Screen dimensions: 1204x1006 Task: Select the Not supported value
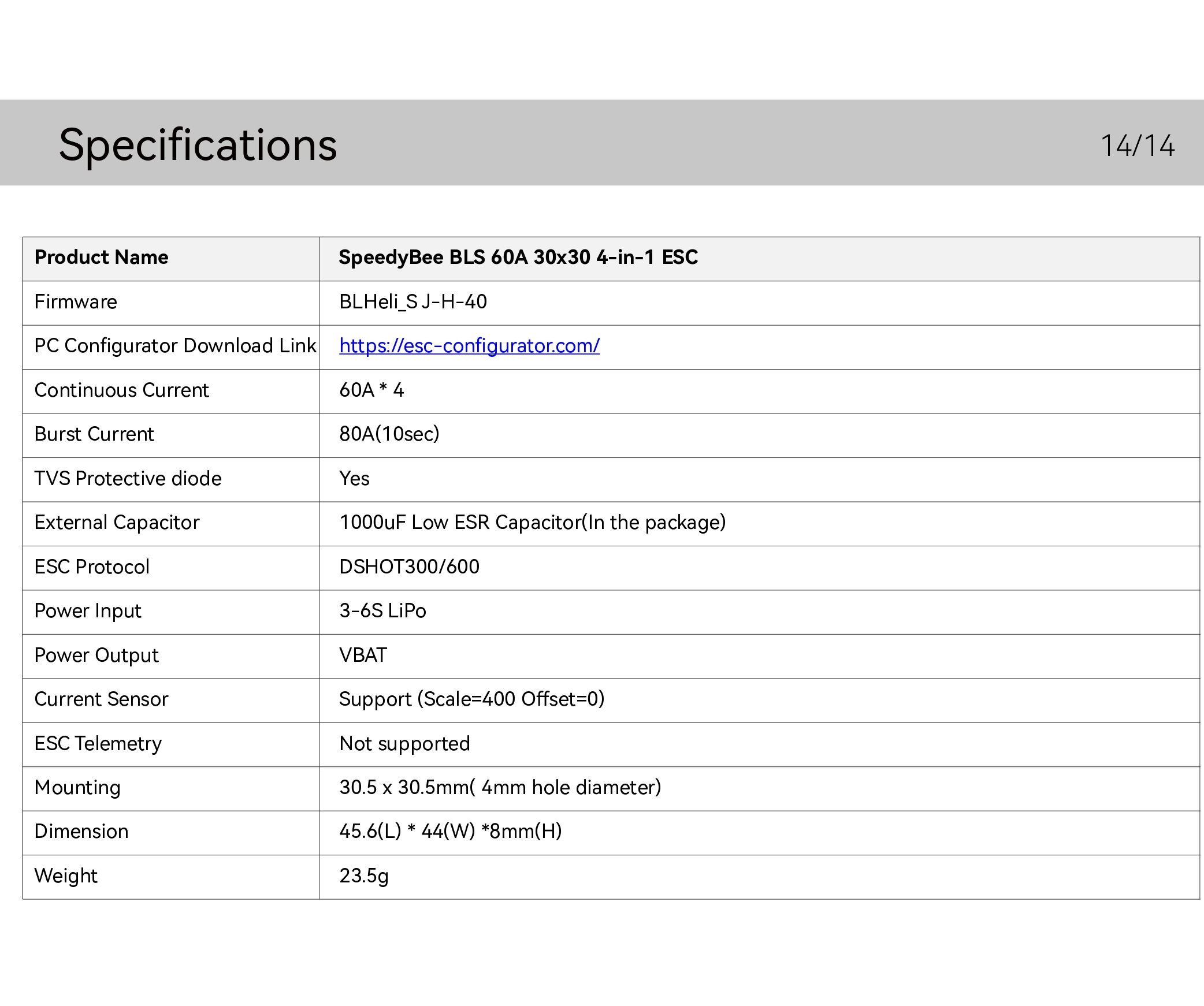pyautogui.click(x=404, y=744)
